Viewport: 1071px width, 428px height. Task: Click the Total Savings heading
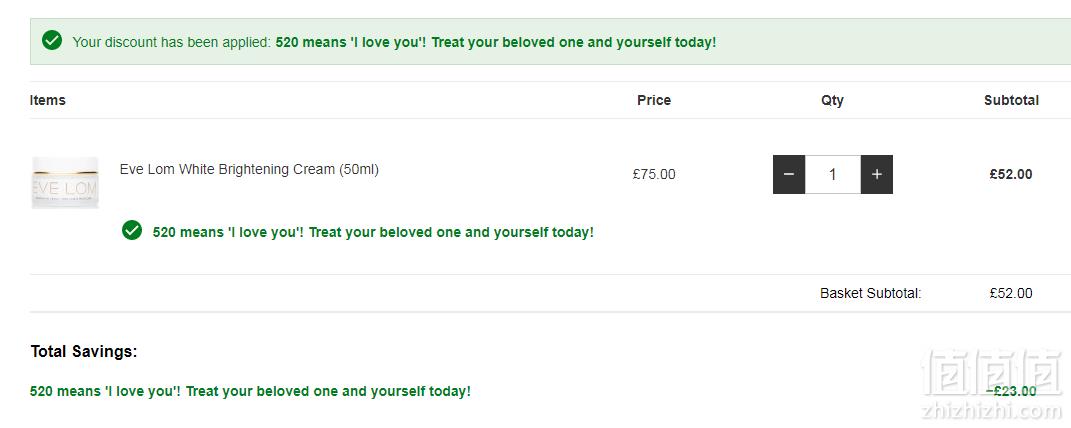84,352
